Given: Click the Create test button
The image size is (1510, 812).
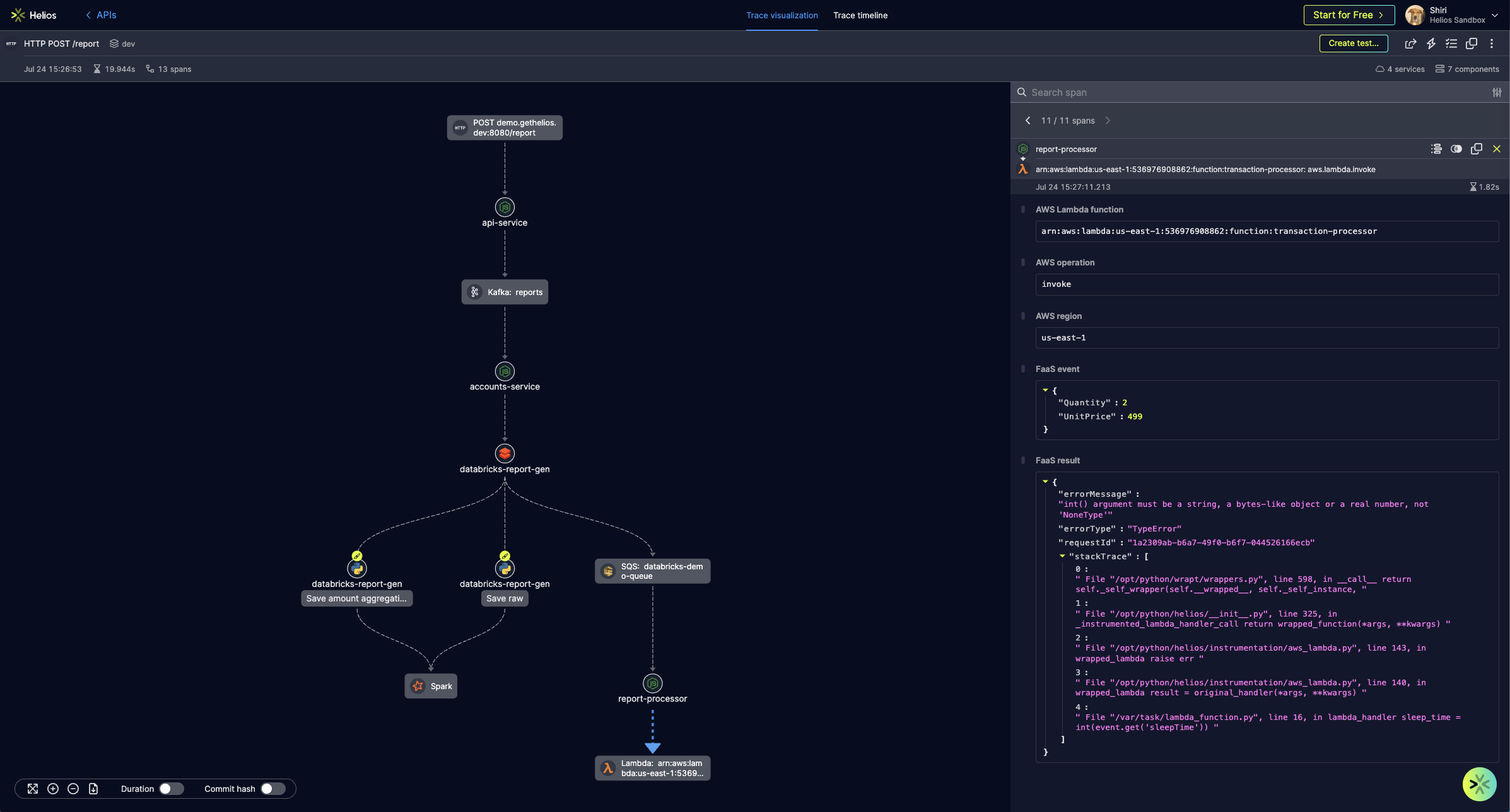Looking at the screenshot, I should 1353,43.
